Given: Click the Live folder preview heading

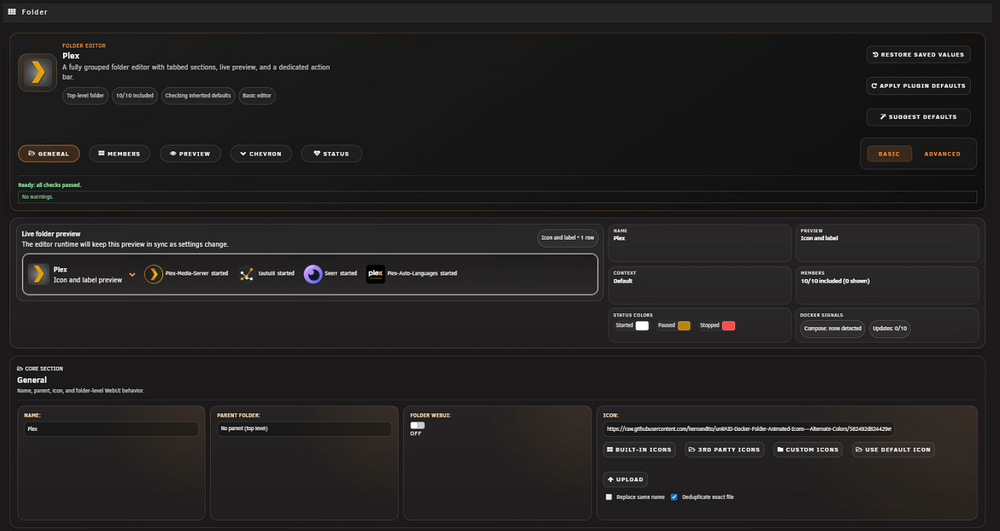Looking at the screenshot, I should (51, 234).
